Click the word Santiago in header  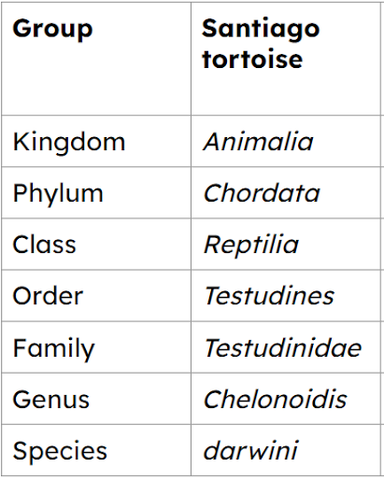click(x=261, y=30)
